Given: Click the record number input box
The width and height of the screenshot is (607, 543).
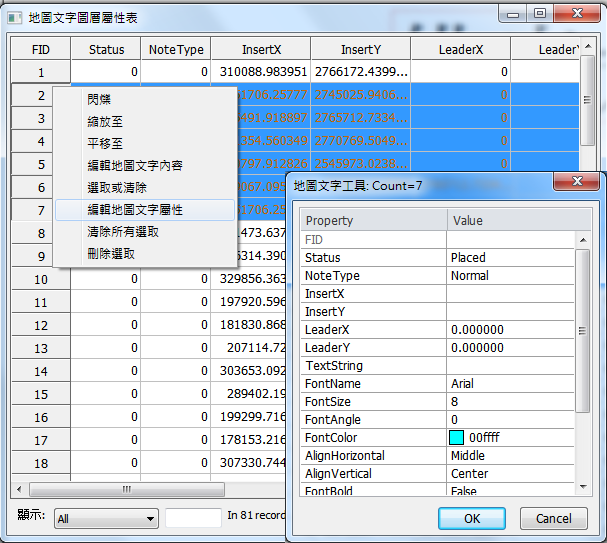Looking at the screenshot, I should pos(192,517).
